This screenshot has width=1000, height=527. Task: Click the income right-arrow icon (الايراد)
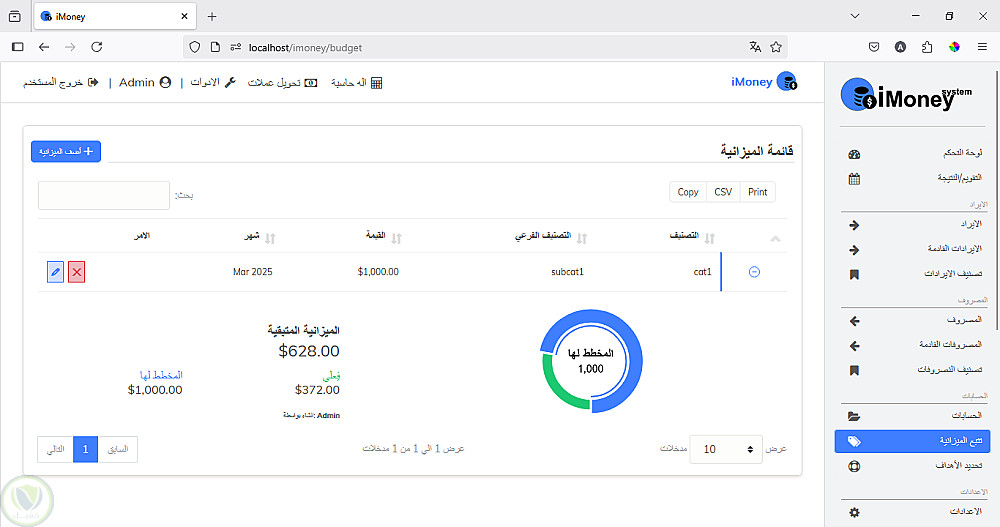854,225
